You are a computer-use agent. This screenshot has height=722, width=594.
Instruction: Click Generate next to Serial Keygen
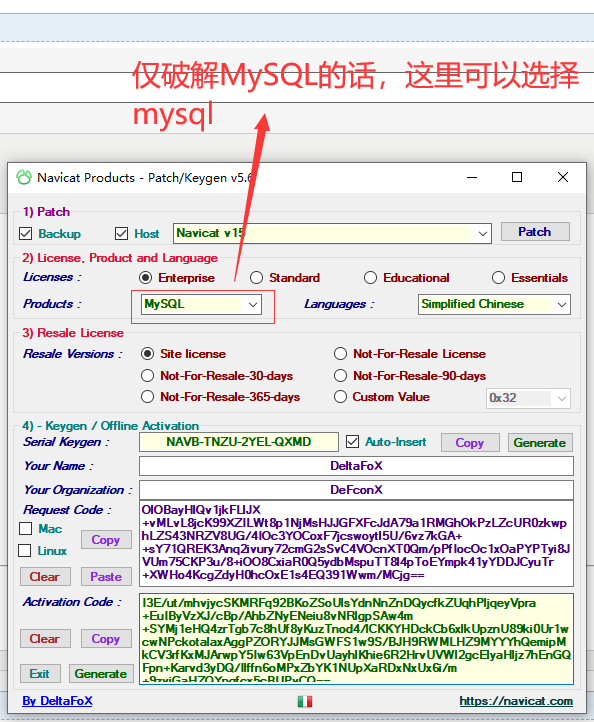540,443
